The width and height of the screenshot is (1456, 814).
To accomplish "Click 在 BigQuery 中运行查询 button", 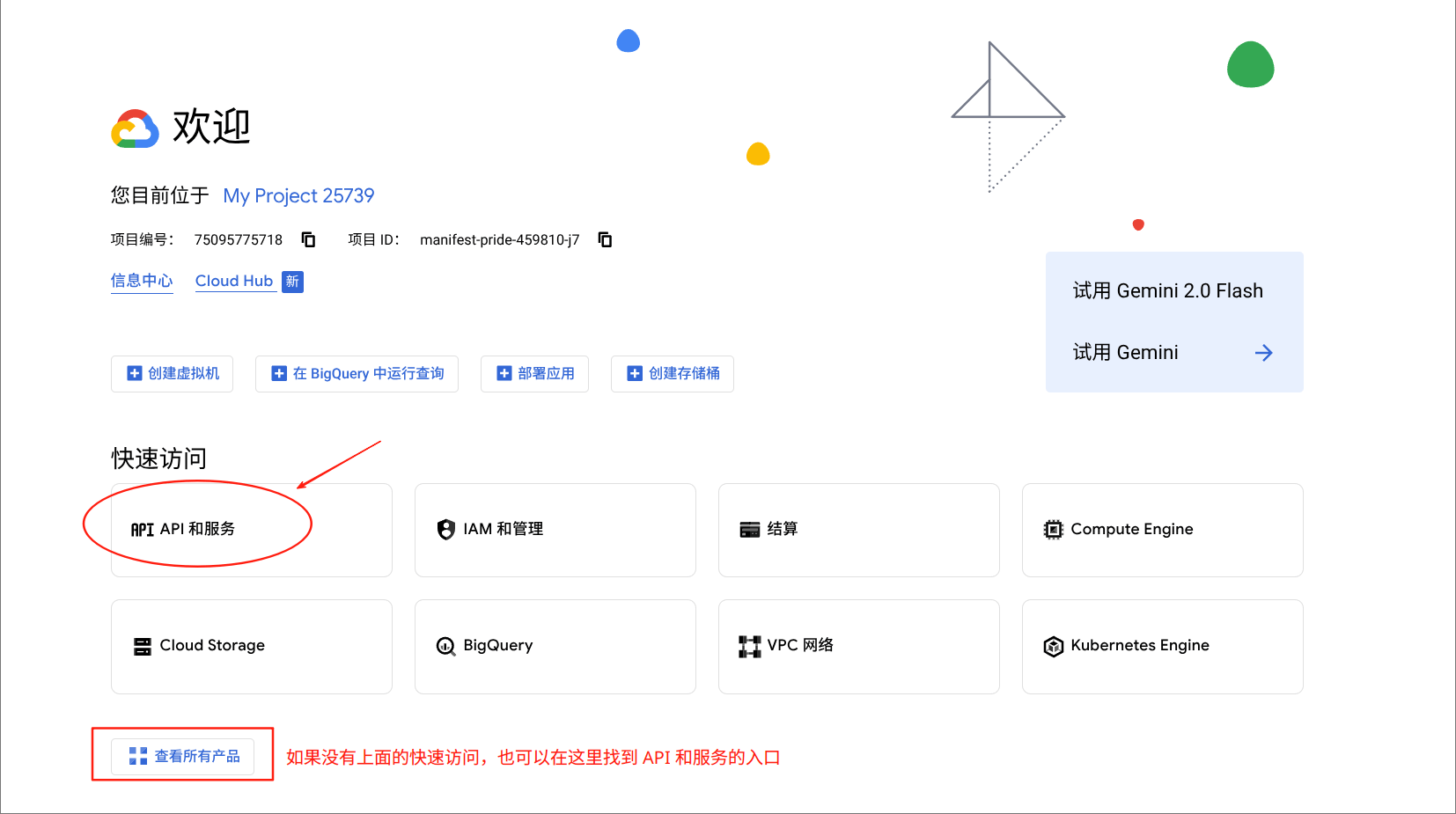I will (x=357, y=373).
